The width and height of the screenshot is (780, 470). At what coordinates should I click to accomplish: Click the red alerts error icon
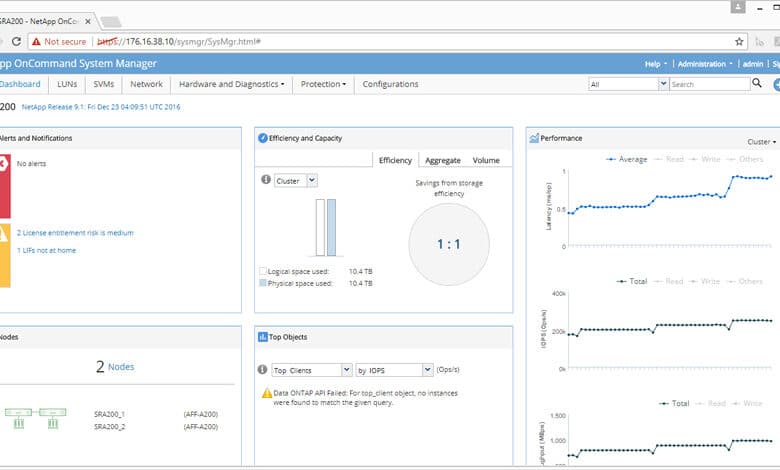3,164
